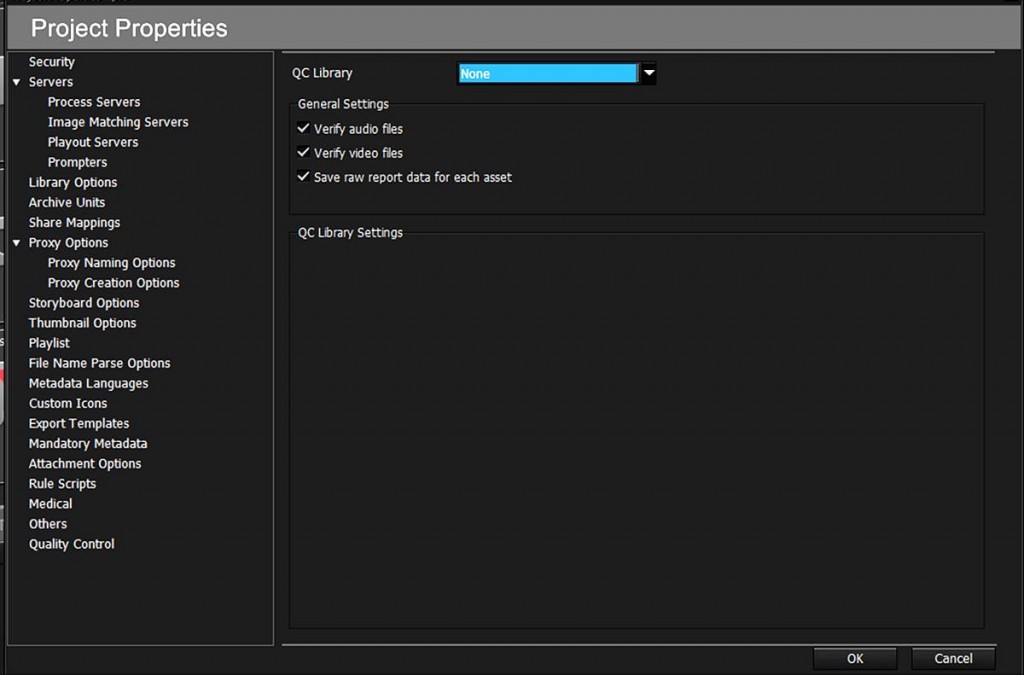Select Thumbnail Options
Viewport: 1024px width, 675px height.
pos(82,323)
